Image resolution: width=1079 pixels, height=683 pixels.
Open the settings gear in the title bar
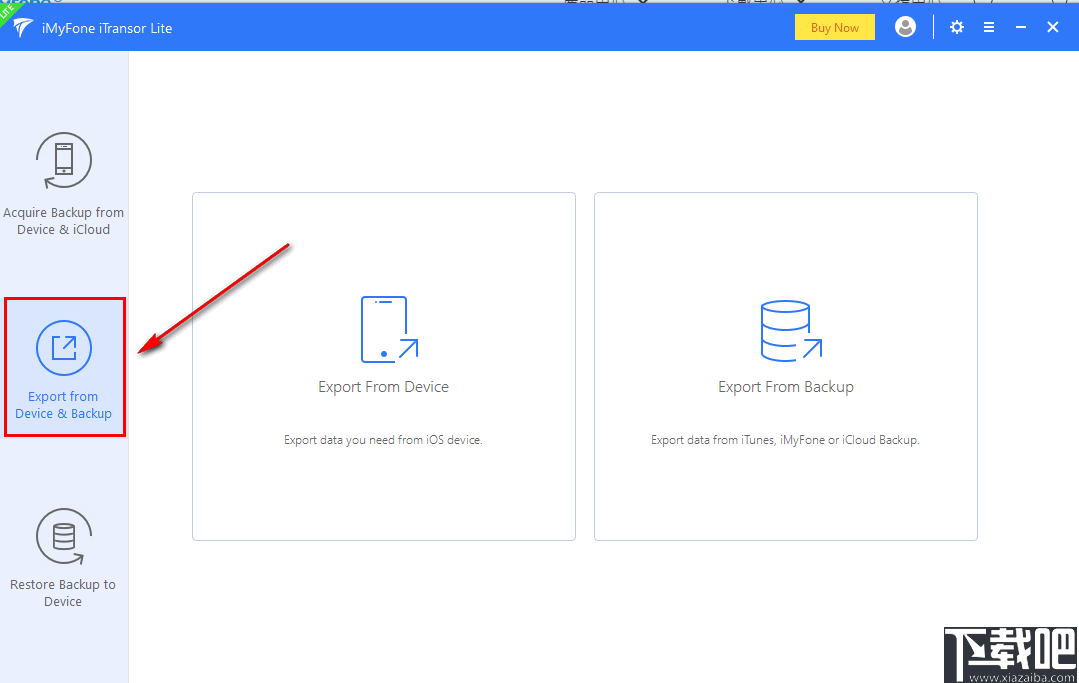click(956, 27)
